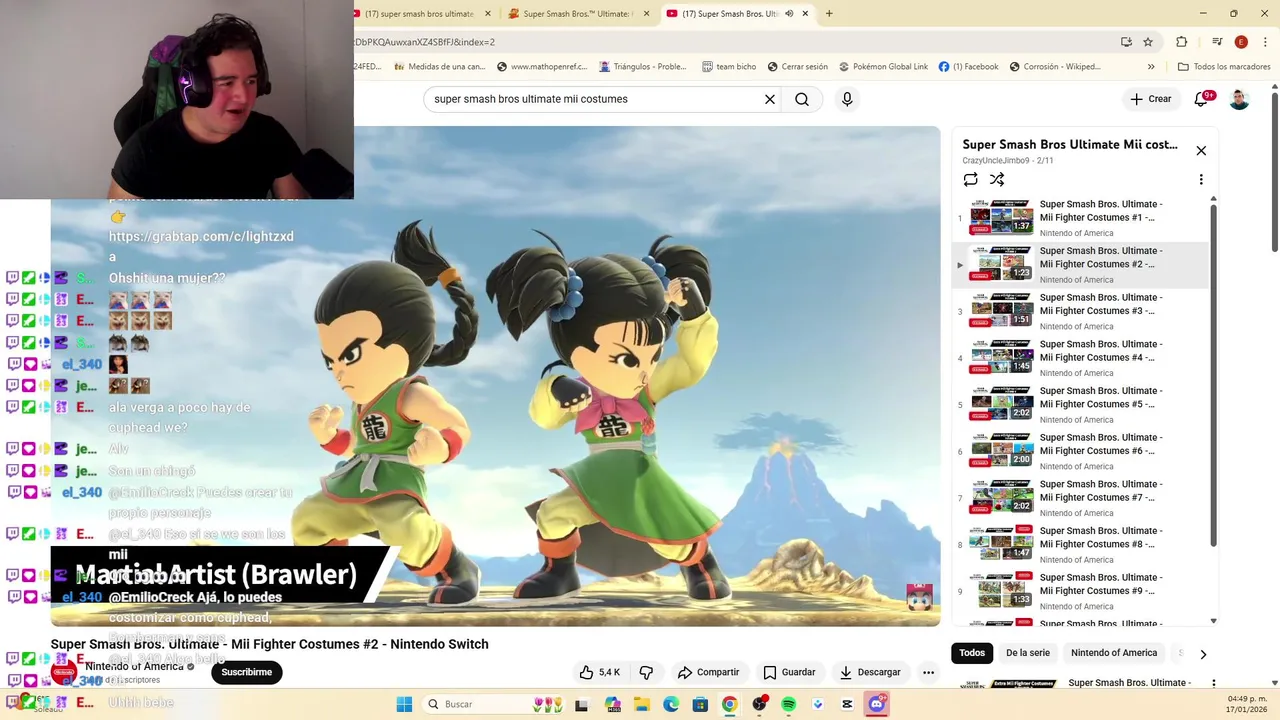Click the Descargar download button

870,672
